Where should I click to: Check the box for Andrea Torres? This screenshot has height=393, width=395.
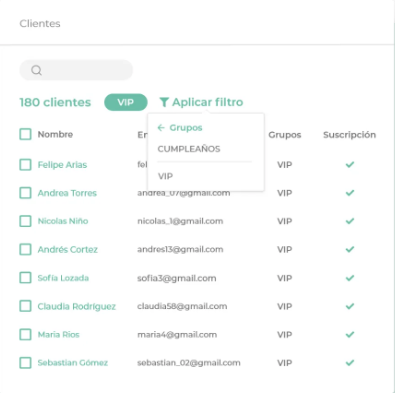tap(25, 193)
